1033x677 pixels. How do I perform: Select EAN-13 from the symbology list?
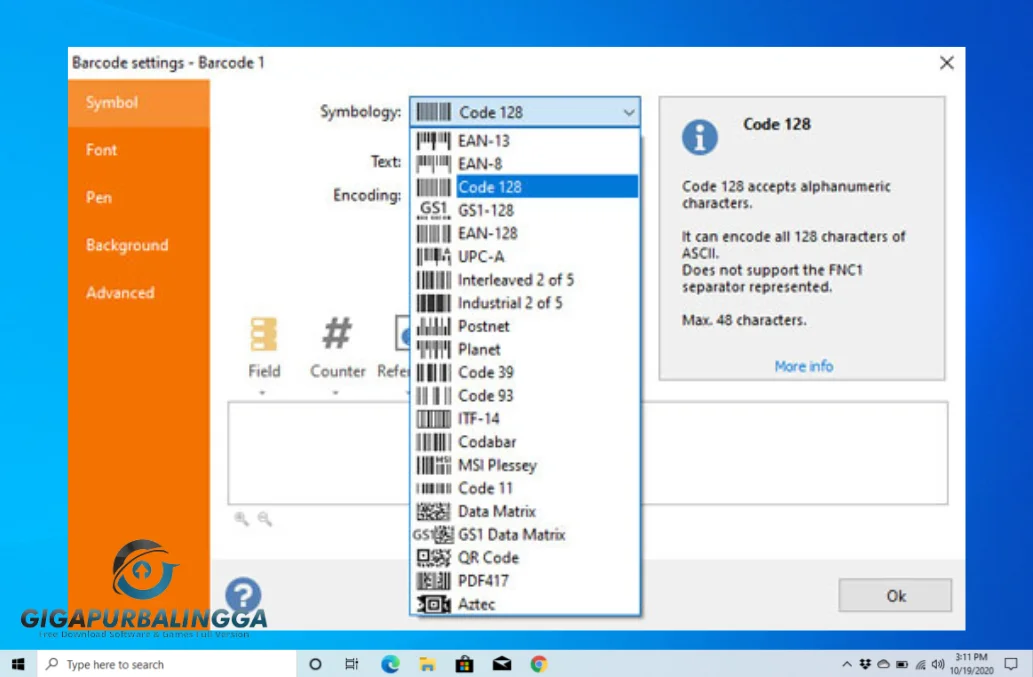point(524,140)
